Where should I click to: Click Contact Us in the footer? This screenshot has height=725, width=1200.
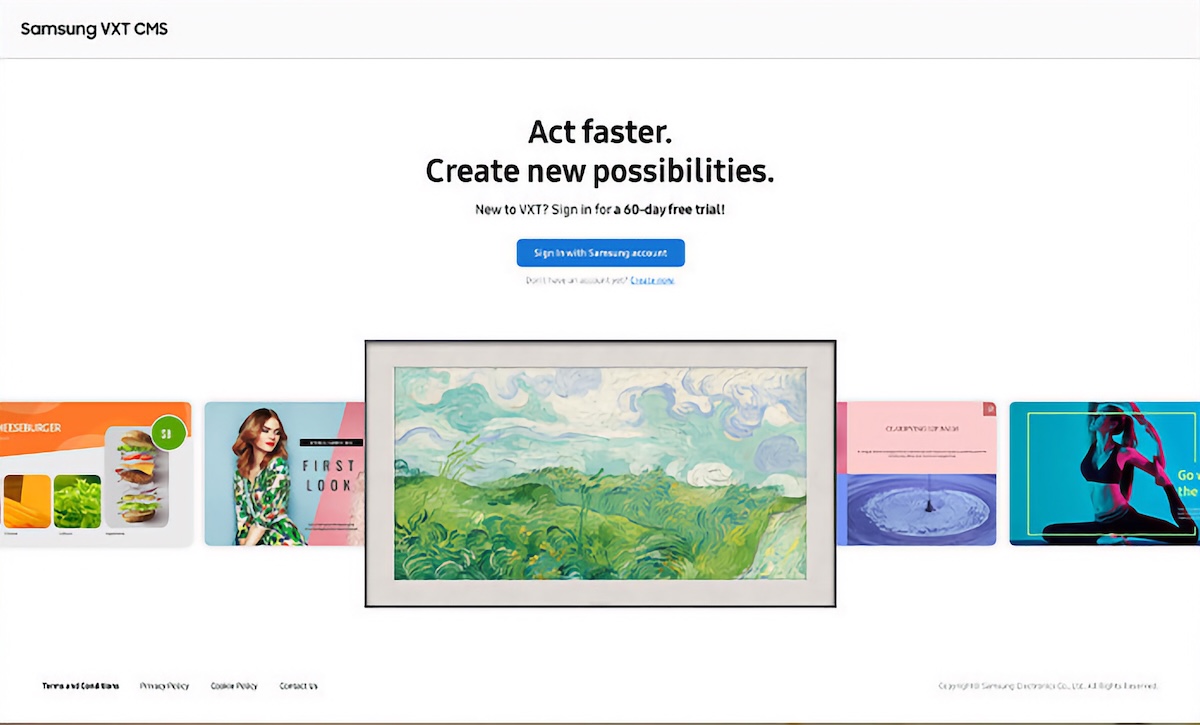pyautogui.click(x=298, y=686)
